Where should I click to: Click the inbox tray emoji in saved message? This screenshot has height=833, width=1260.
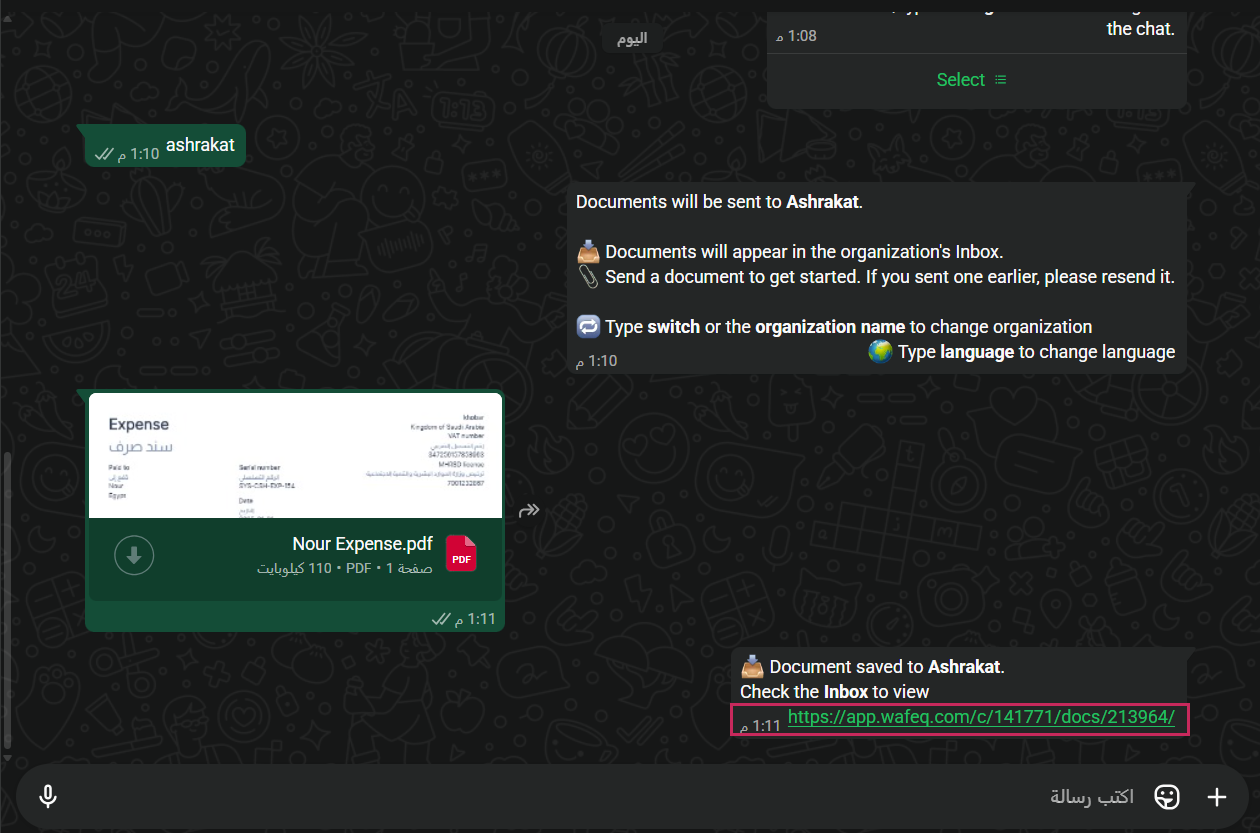752,667
